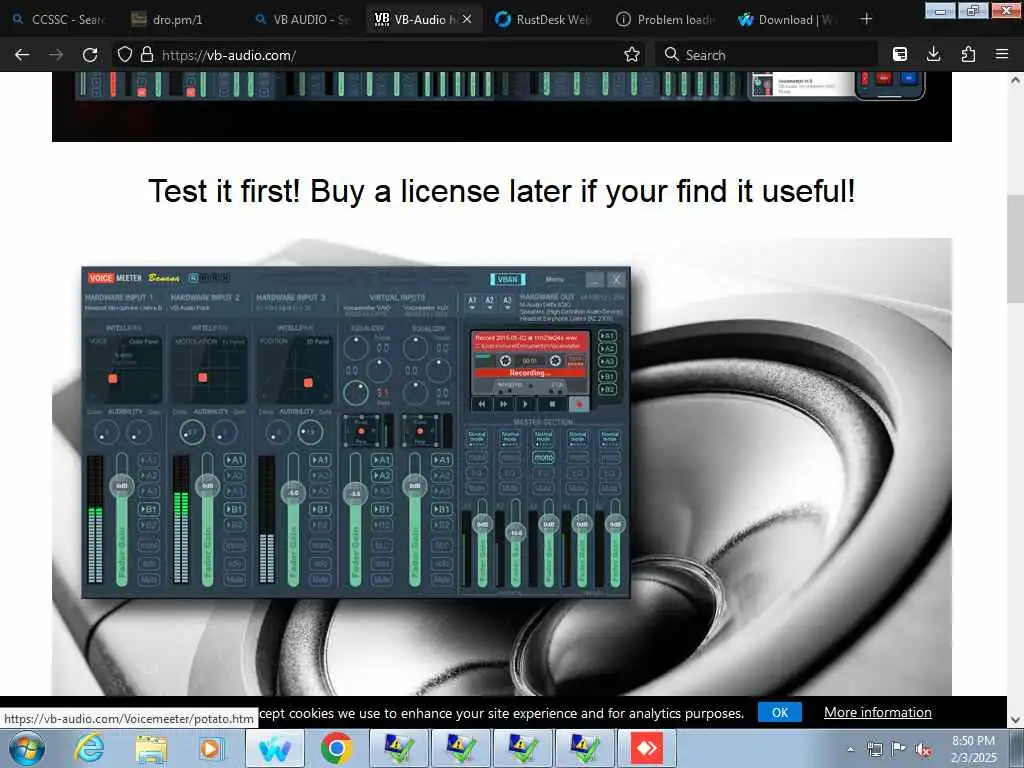The width and height of the screenshot is (1024, 768).
Task: Click the recorder fast-forward button in image
Action: pyautogui.click(x=504, y=404)
